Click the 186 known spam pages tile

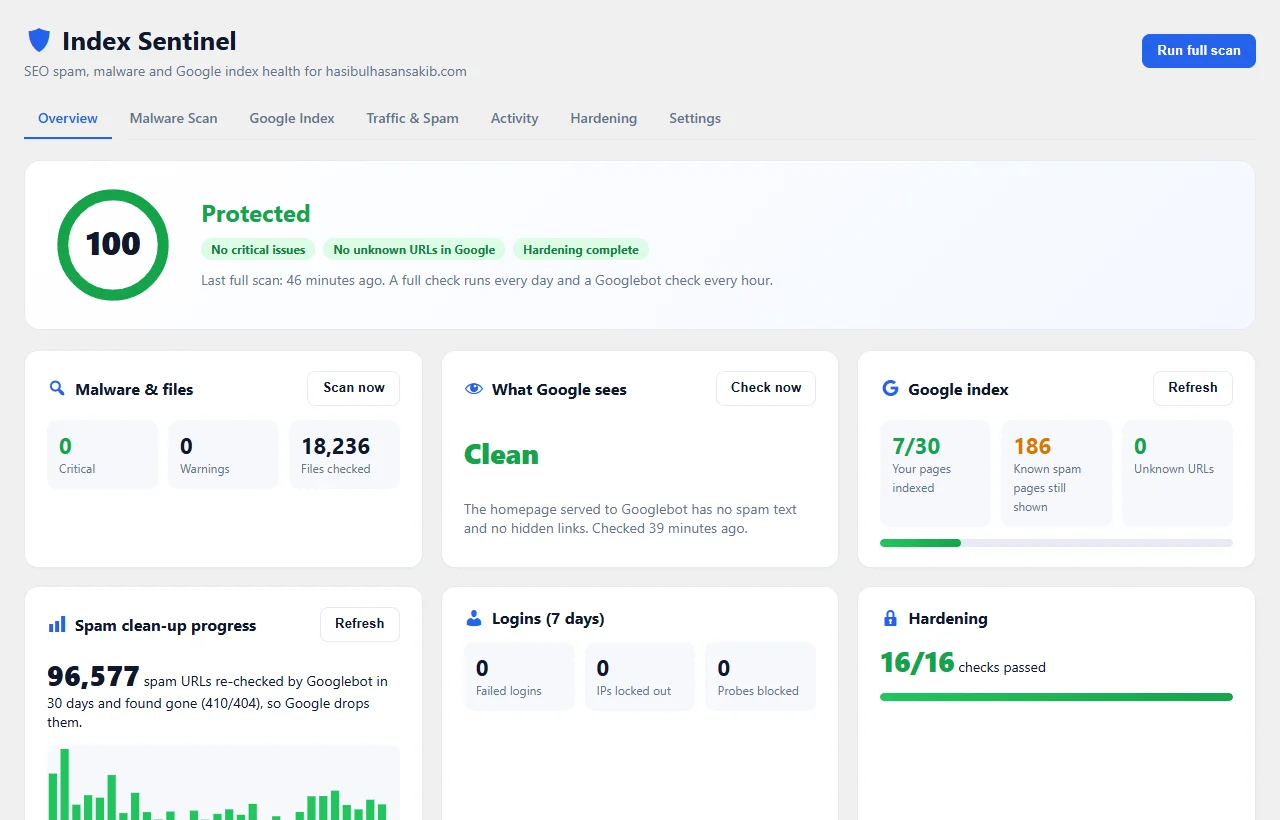pos(1056,473)
